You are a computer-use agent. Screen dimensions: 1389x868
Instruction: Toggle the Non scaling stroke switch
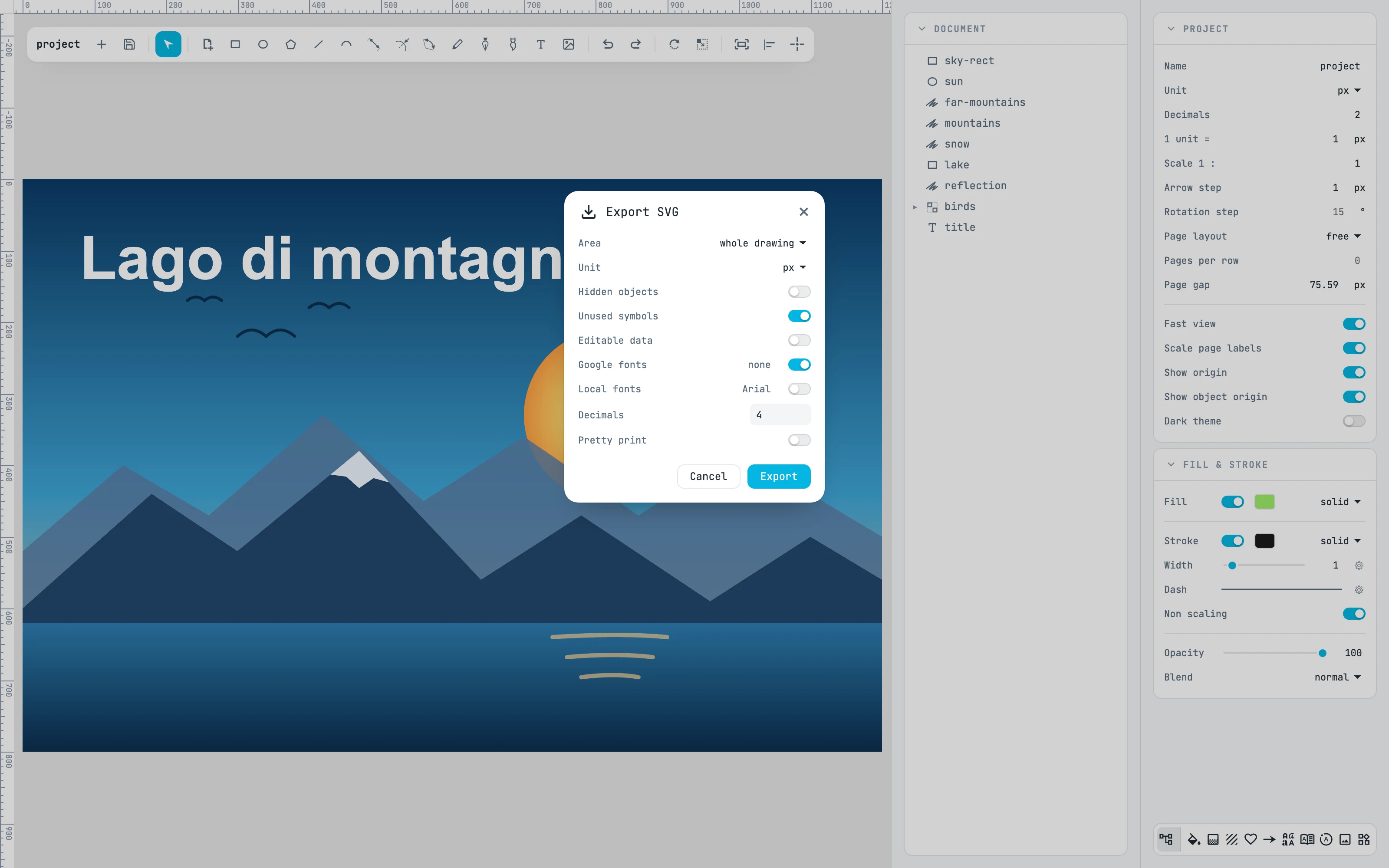1354,614
